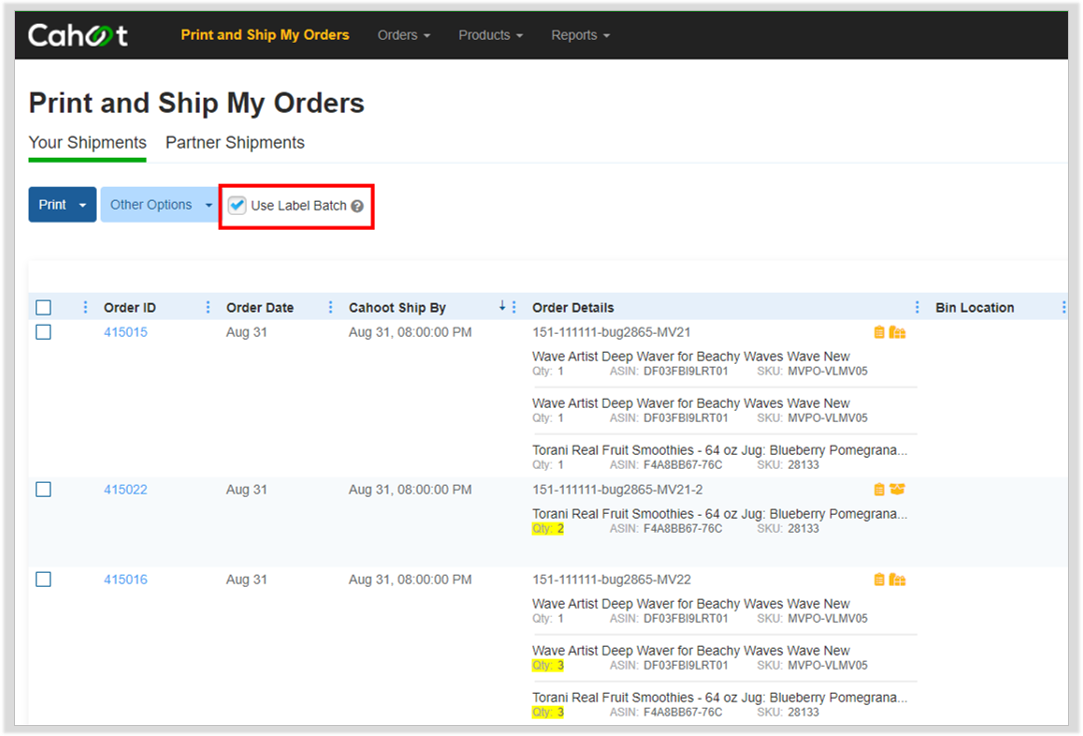Click the ASIN F4A8BB67-76C in order 415022
Screen dimensions: 1083x736
tap(666, 529)
